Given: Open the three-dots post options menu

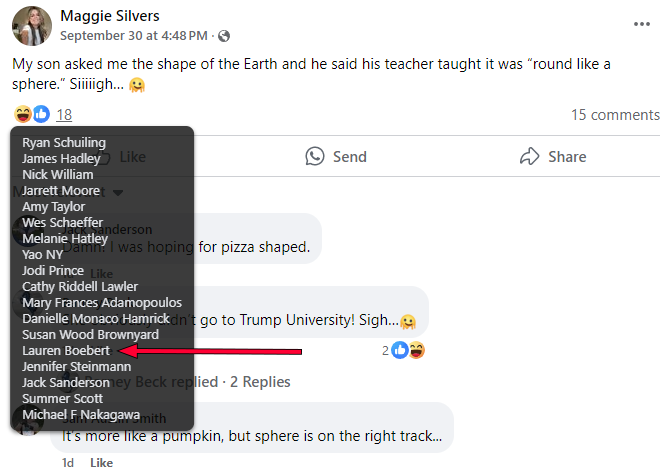Looking at the screenshot, I should coord(641,24).
